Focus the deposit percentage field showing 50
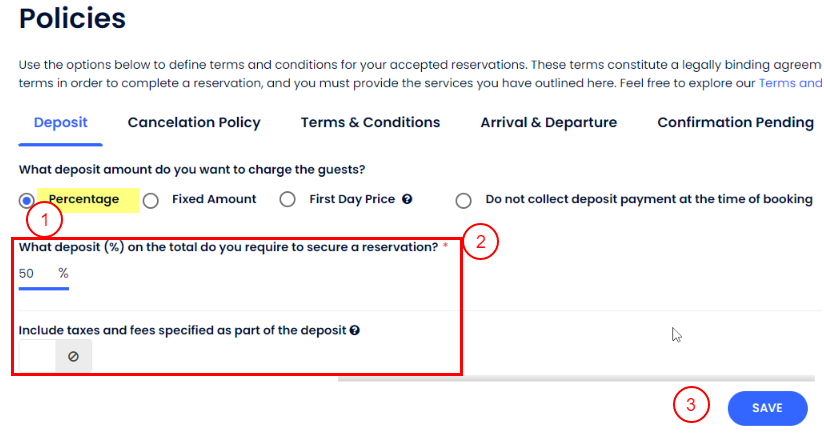 (32, 273)
